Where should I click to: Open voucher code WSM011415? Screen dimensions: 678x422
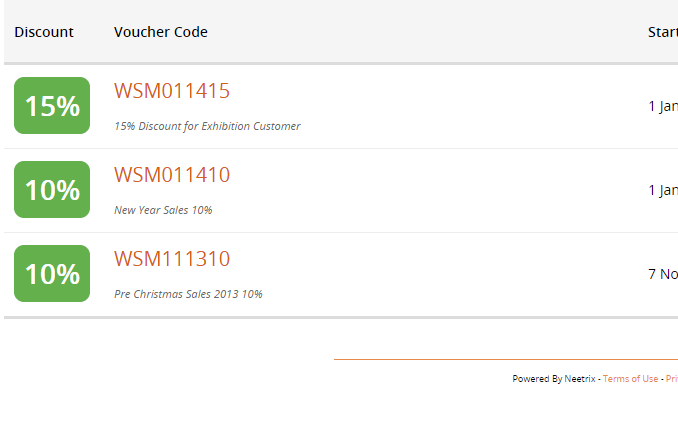[x=172, y=91]
